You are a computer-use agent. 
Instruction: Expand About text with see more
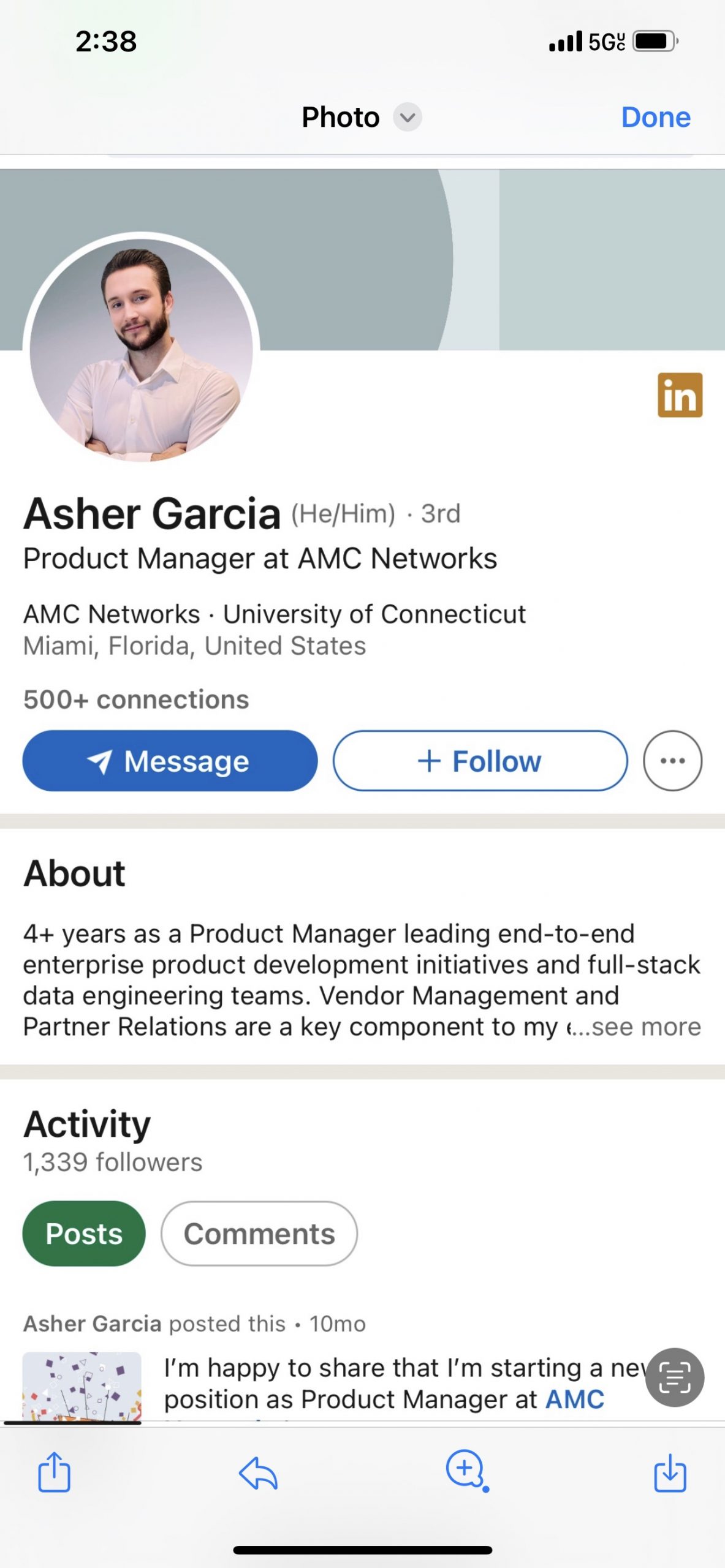[646, 1027]
